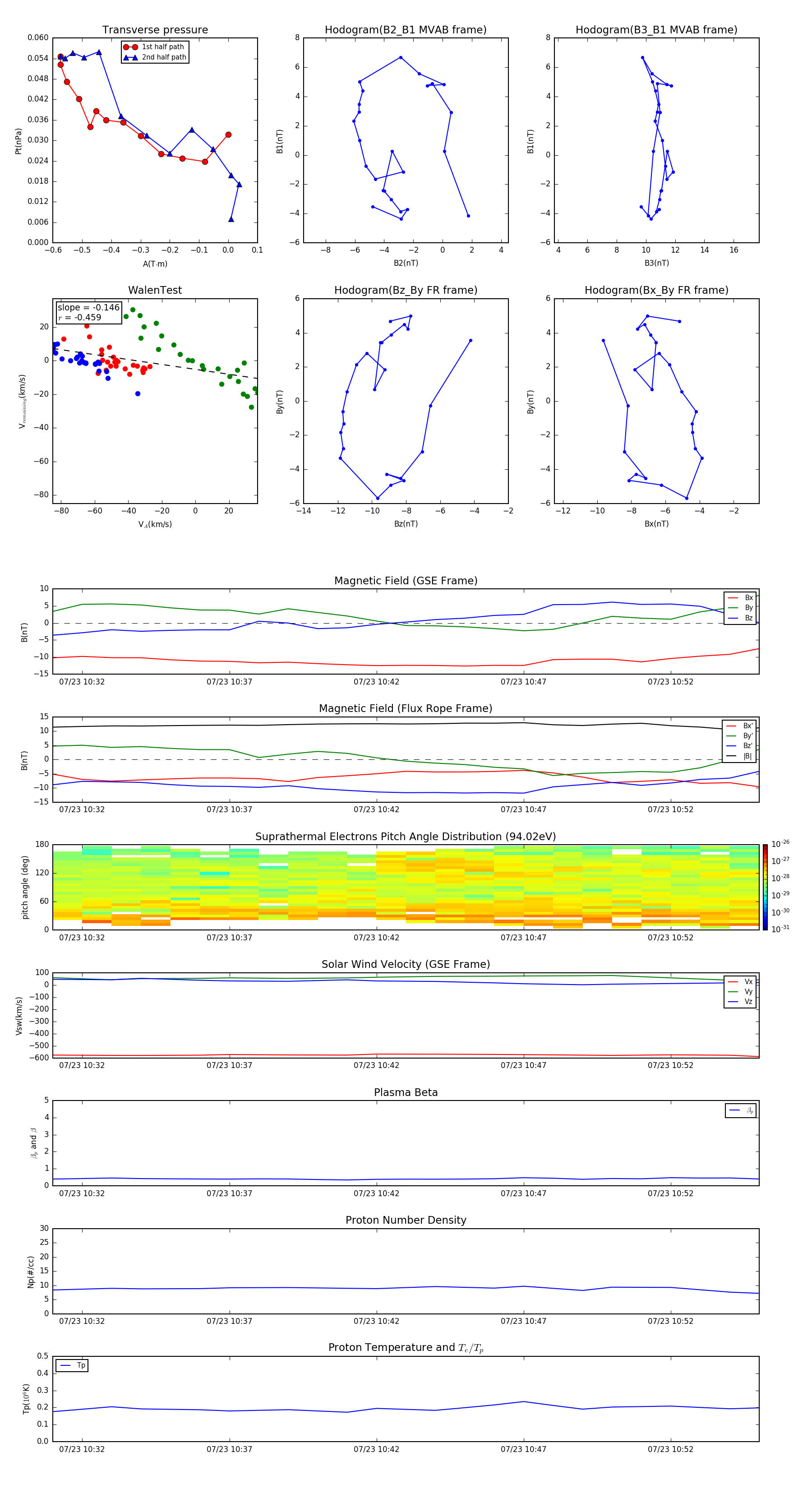Click the 'pitch angle (deg)' axis label
The image size is (812, 1489).
25,887
